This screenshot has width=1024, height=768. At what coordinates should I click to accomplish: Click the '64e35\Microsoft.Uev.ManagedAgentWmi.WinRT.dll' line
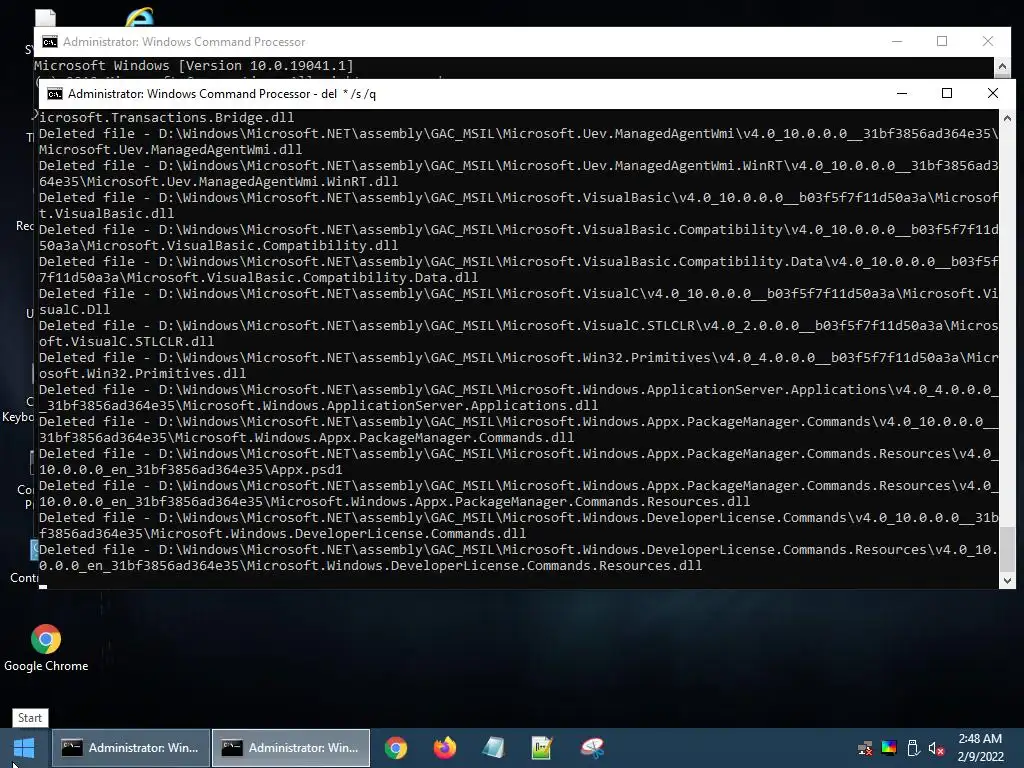point(218,182)
